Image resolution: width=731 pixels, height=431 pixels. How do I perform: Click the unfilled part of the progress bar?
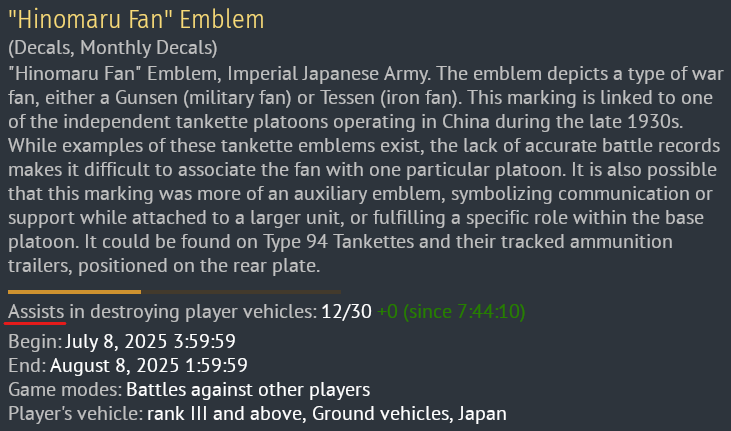pyautogui.click(x=241, y=292)
